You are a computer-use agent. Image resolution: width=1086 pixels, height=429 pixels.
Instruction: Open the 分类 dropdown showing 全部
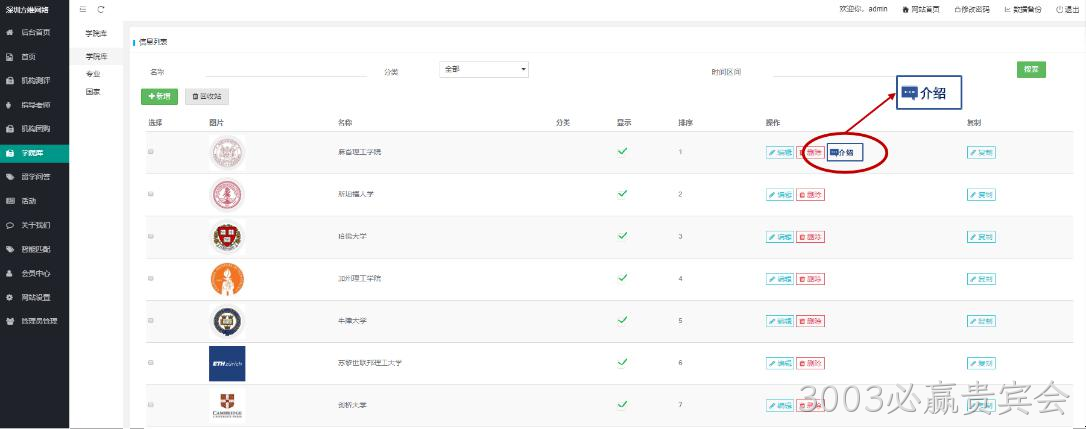[x=483, y=69]
